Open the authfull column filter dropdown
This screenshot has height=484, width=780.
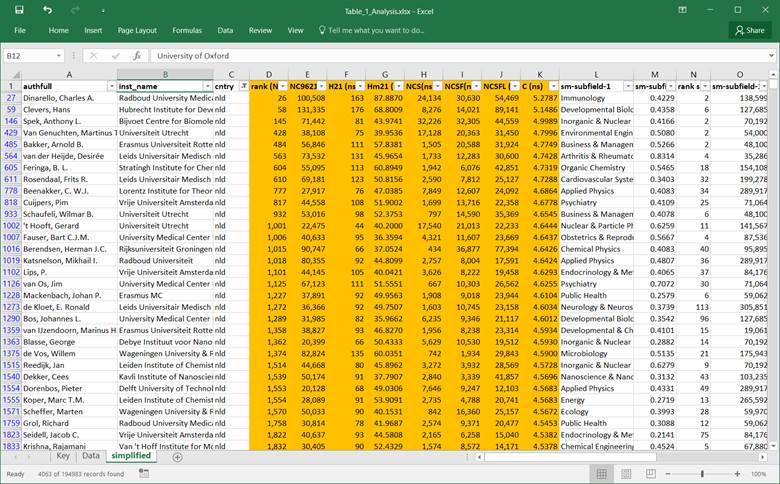click(111, 87)
